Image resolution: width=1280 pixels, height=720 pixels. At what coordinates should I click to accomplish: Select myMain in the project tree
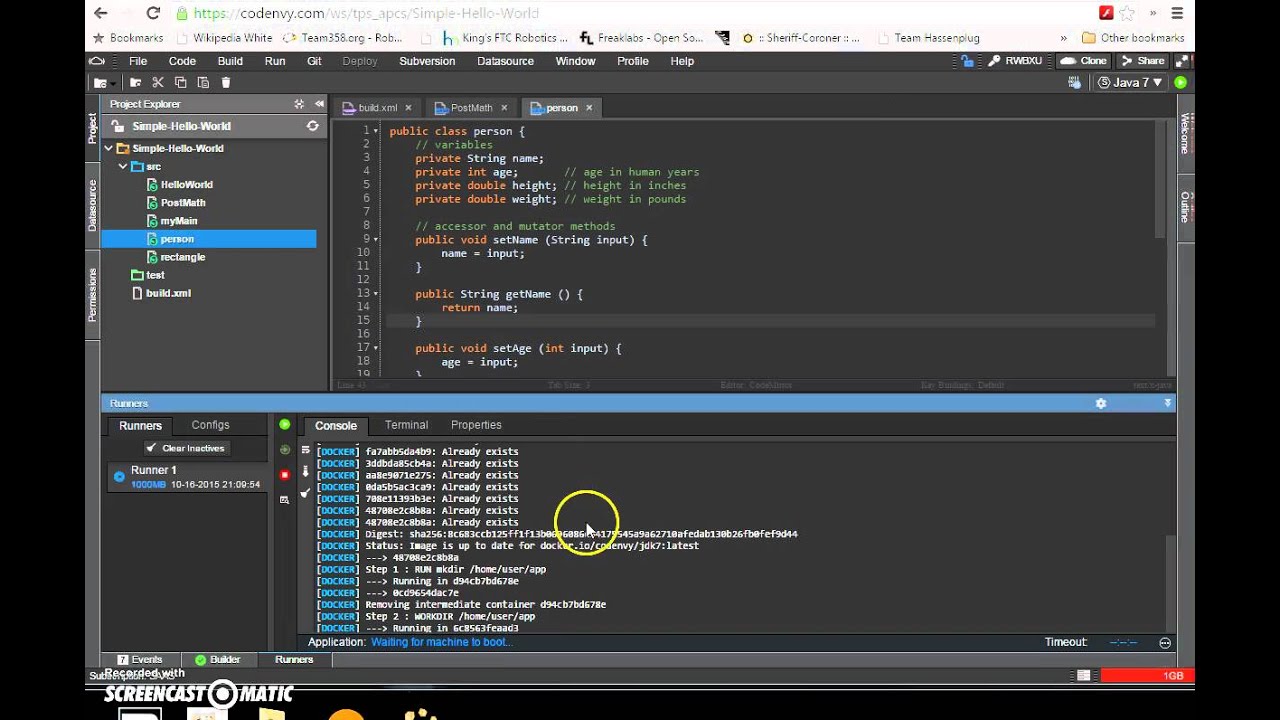click(x=178, y=221)
